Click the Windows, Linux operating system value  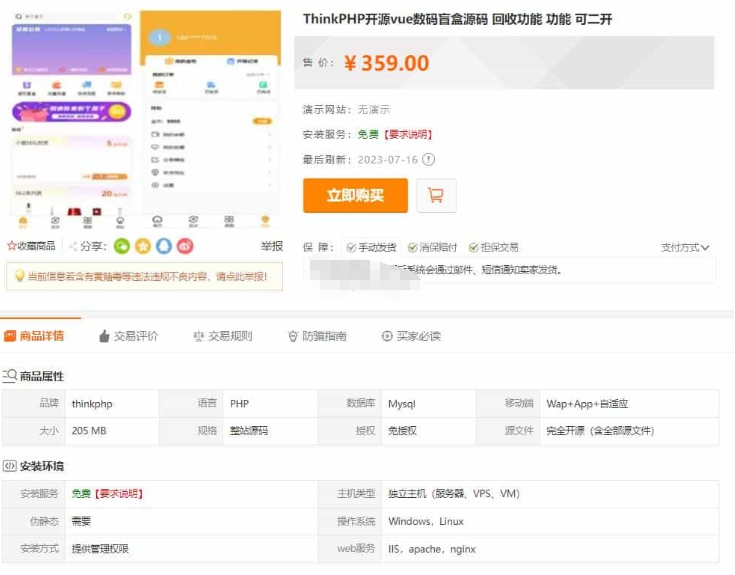click(x=426, y=521)
